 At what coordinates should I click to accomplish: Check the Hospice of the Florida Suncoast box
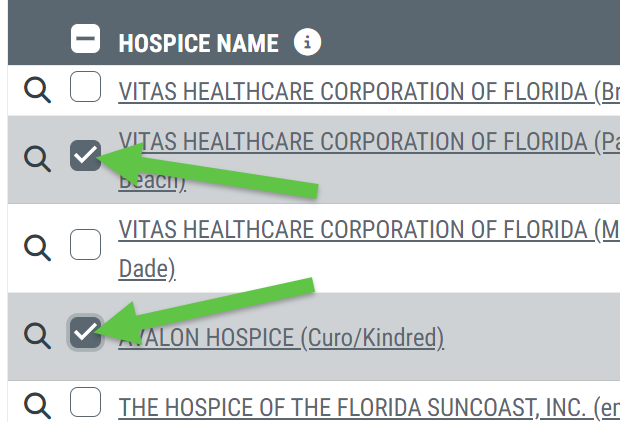pyautogui.click(x=86, y=403)
